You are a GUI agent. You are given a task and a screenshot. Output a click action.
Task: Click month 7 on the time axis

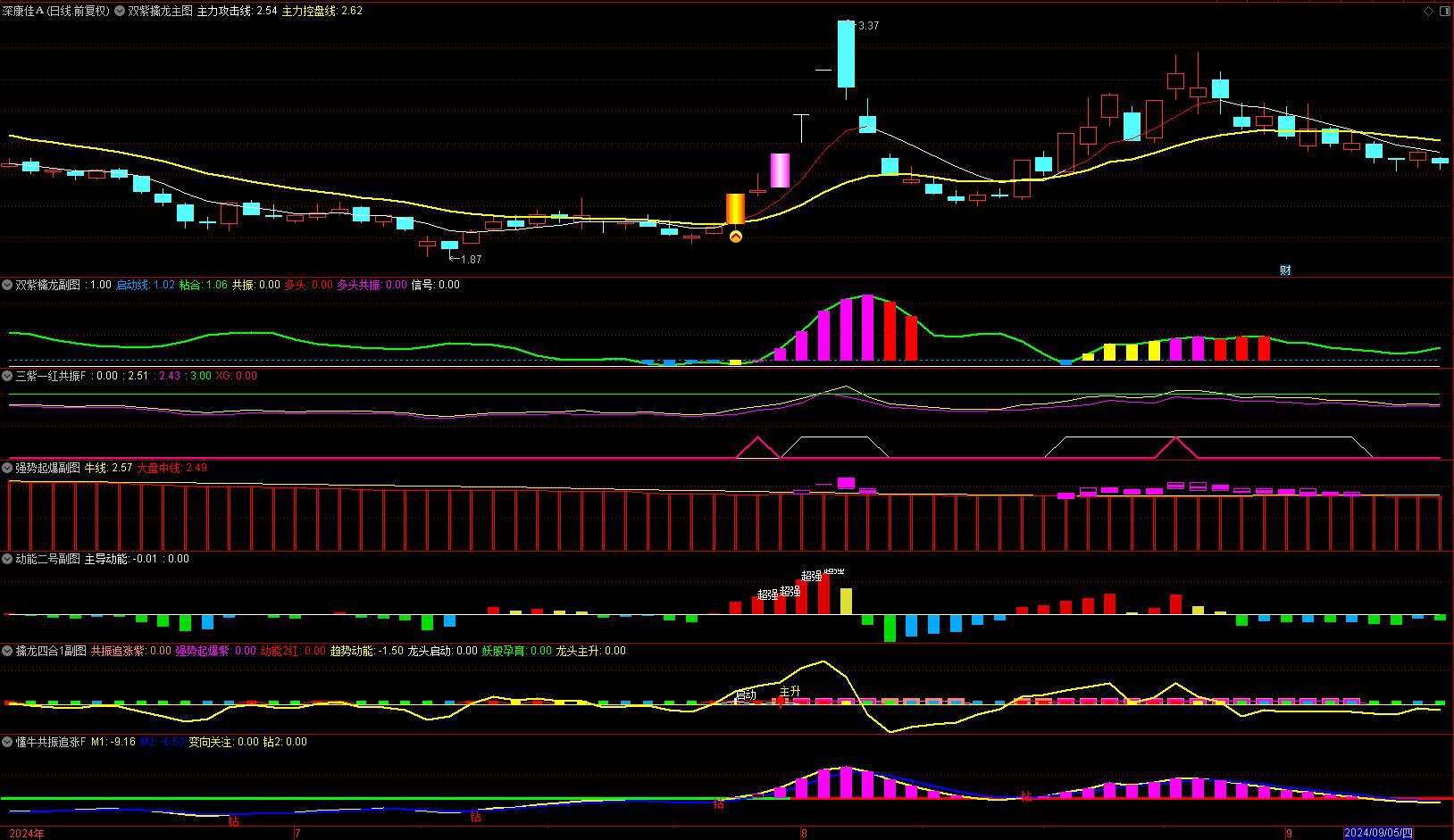[x=297, y=833]
